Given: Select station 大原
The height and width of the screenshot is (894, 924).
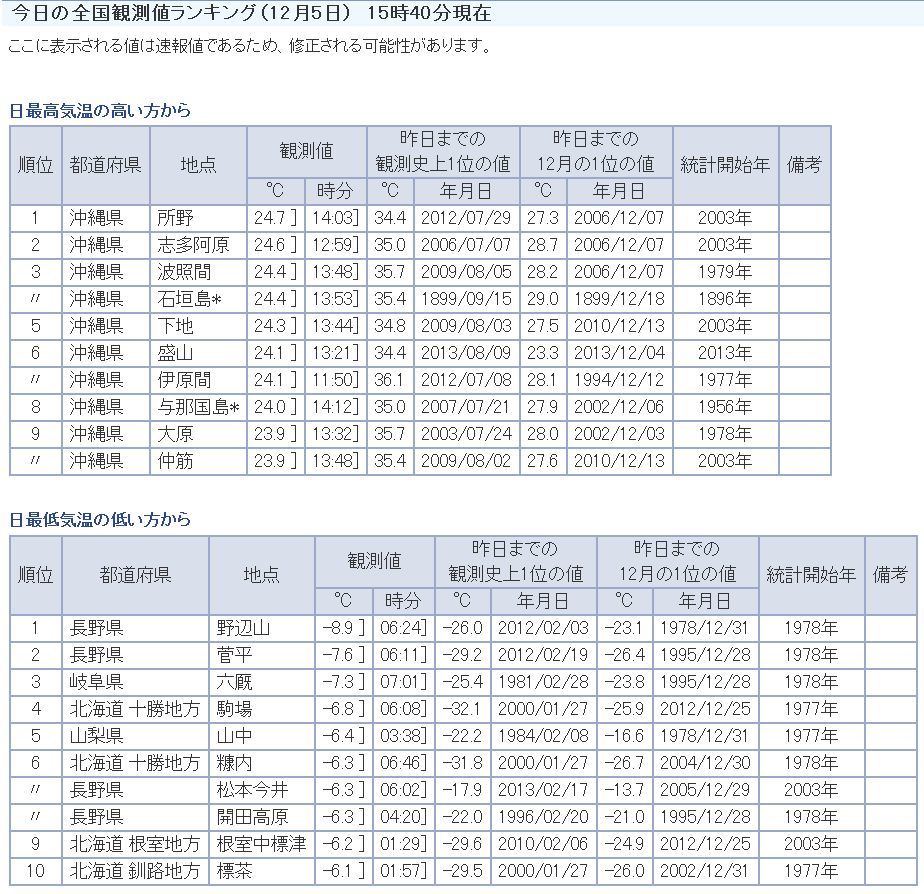Looking at the screenshot, I should pos(175,434).
